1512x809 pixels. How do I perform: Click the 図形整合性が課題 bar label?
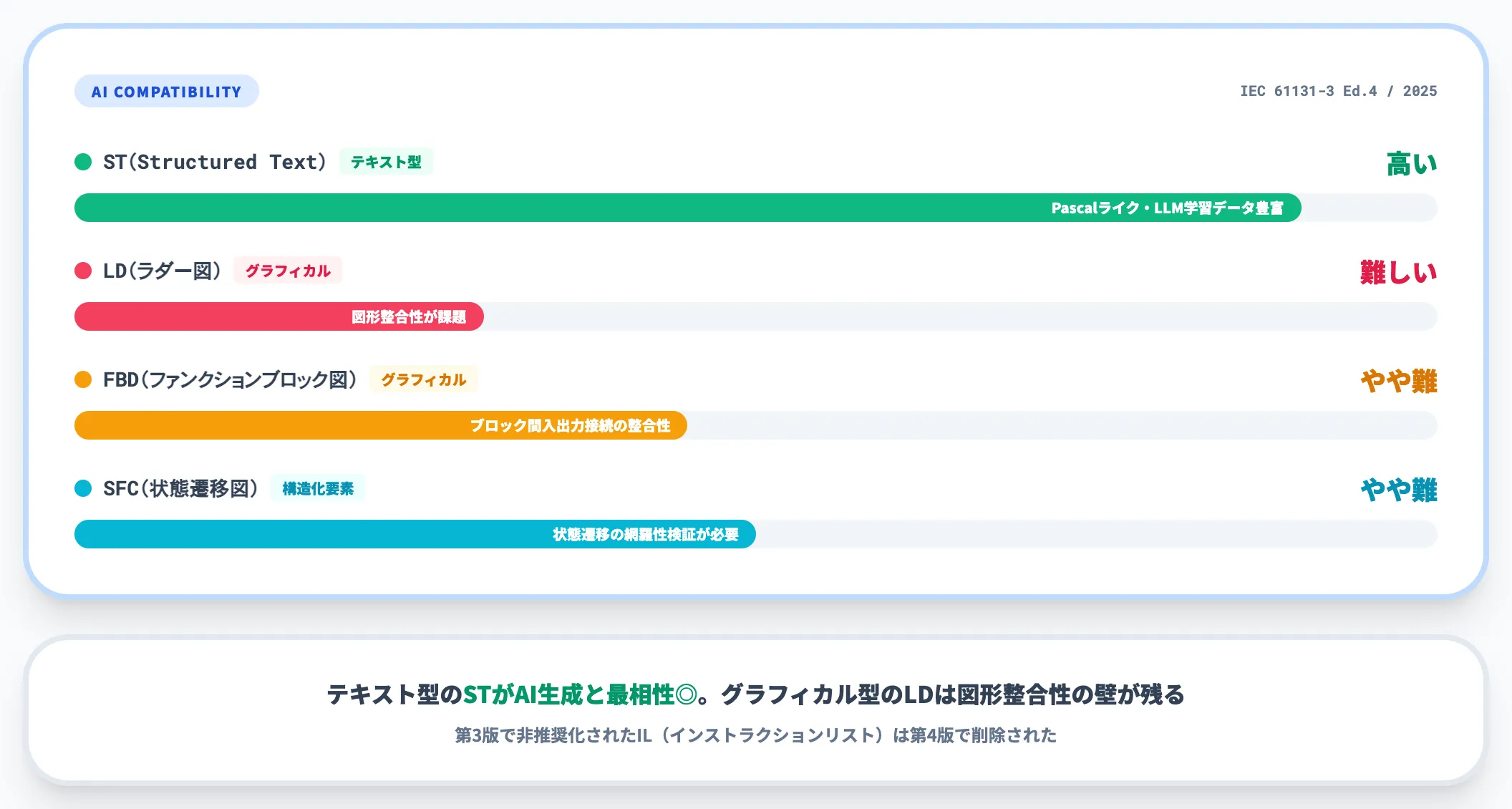(409, 316)
